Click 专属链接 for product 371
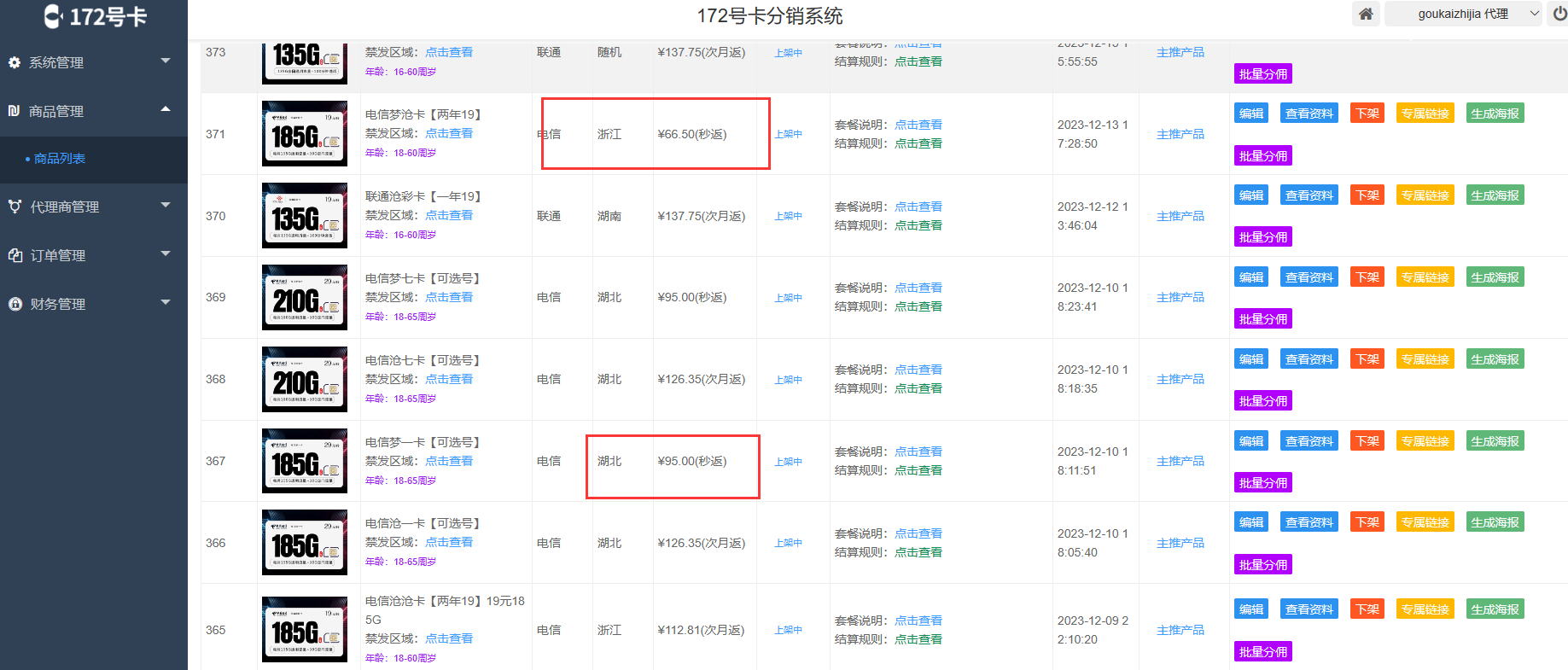1568x670 pixels. point(1425,114)
